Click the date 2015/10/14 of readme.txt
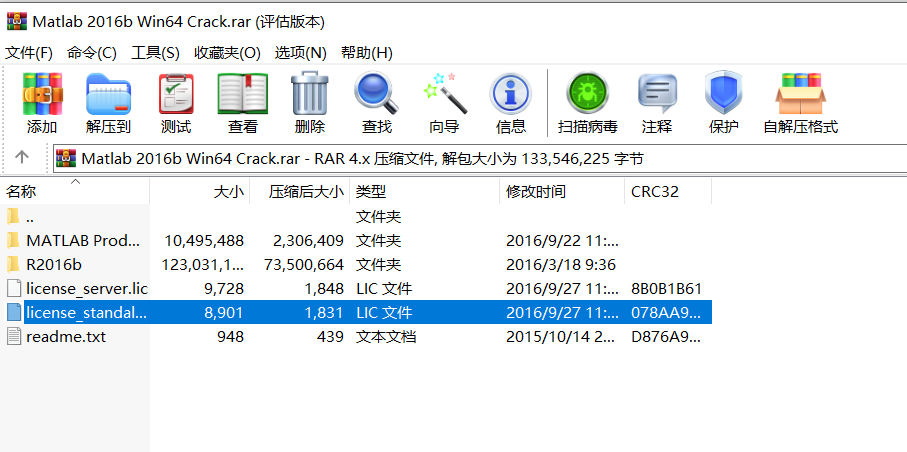 [x=561, y=336]
